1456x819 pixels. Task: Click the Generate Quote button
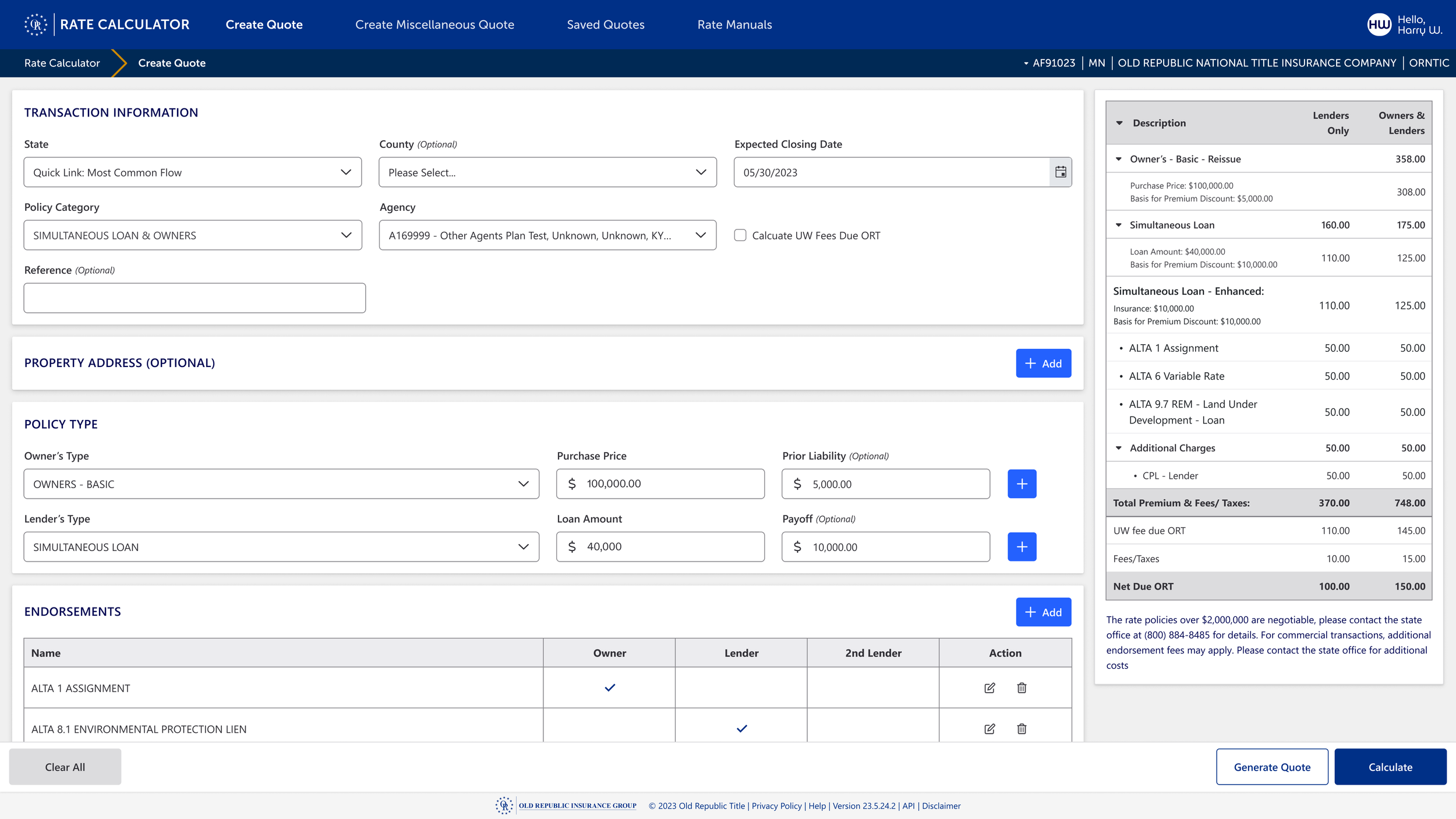1272,767
